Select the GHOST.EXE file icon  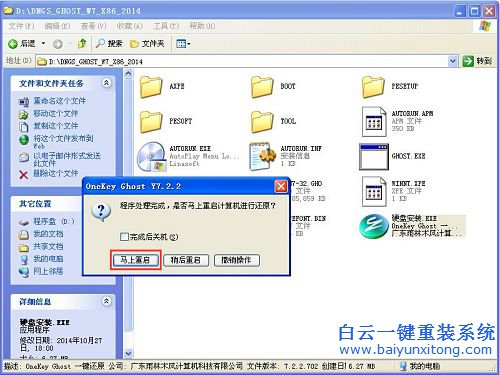click(374, 157)
